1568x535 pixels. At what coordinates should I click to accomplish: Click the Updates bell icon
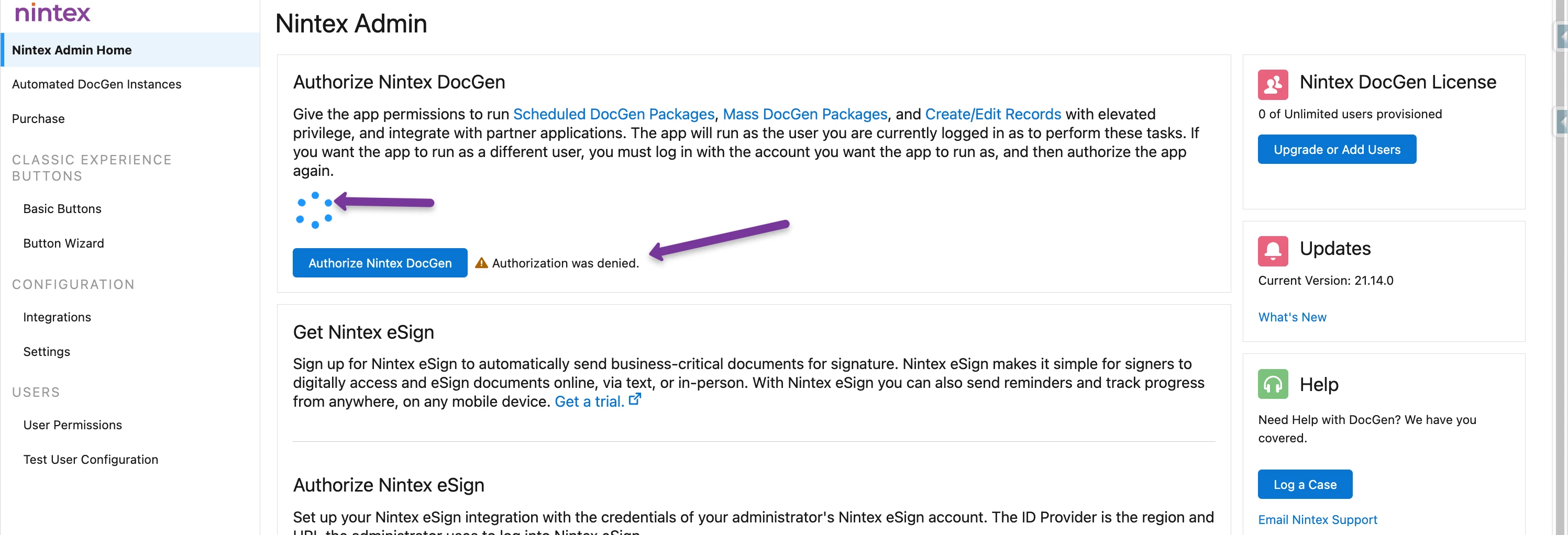1273,251
